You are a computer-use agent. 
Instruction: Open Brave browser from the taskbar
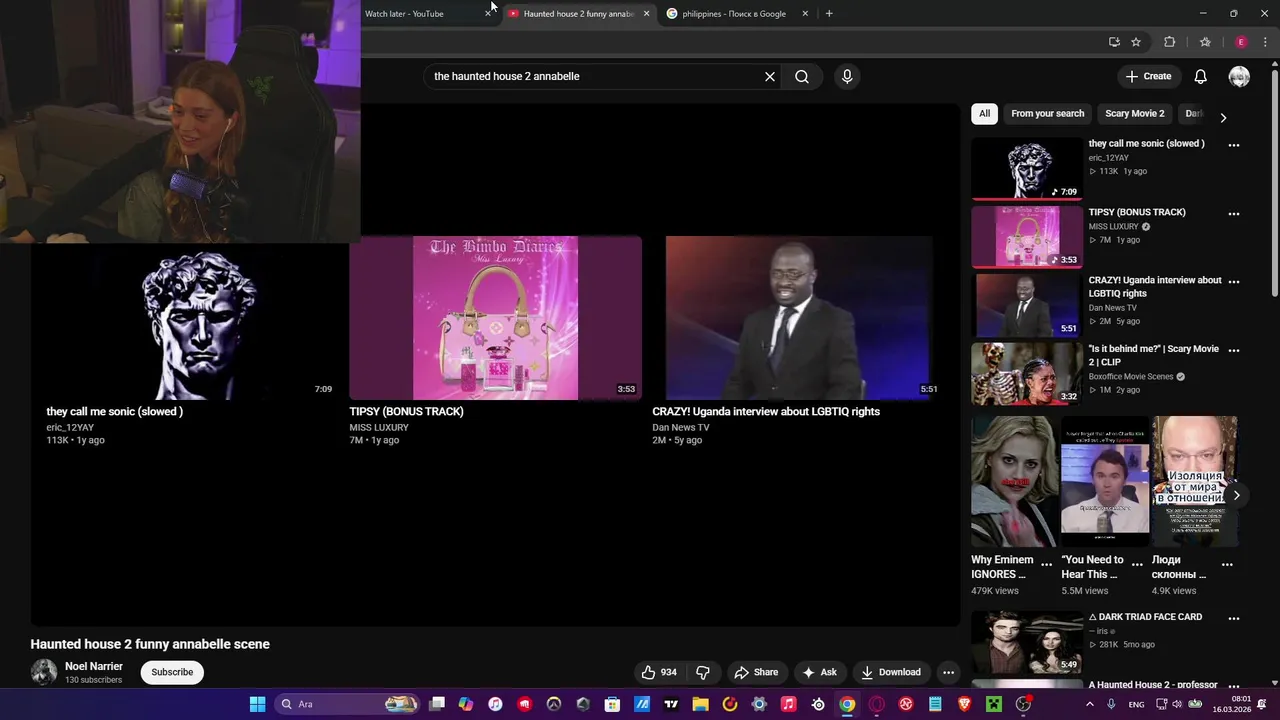[964, 704]
